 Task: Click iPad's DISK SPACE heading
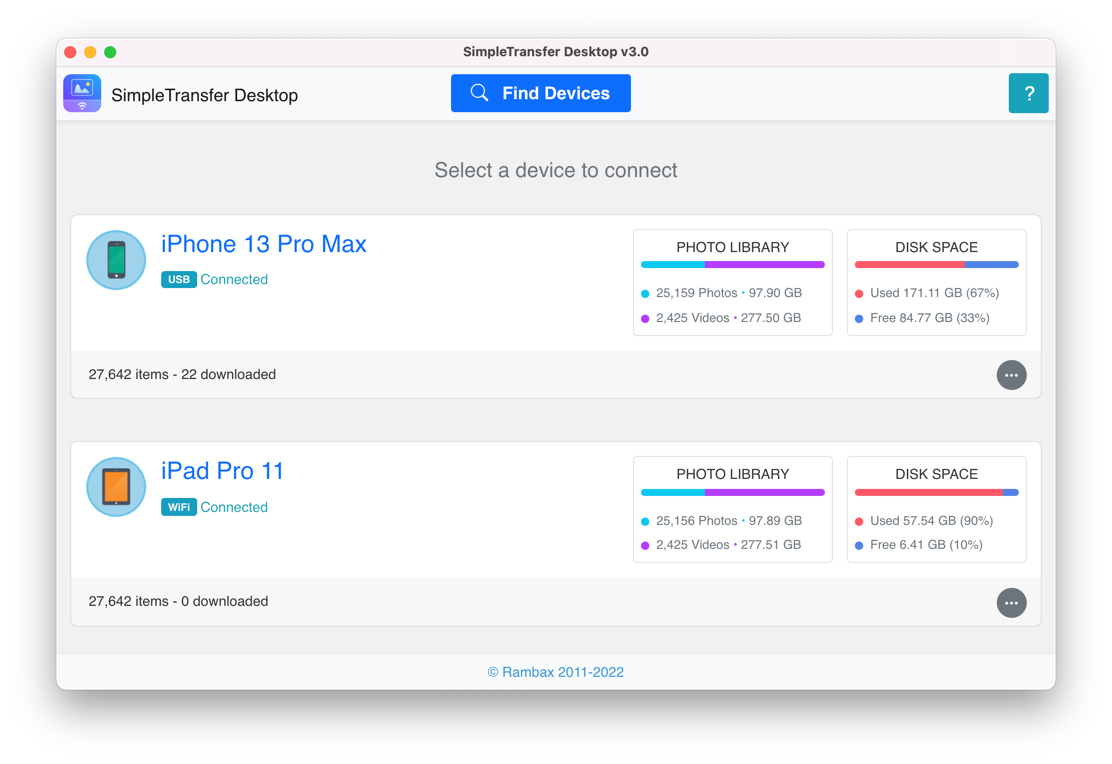[936, 474]
